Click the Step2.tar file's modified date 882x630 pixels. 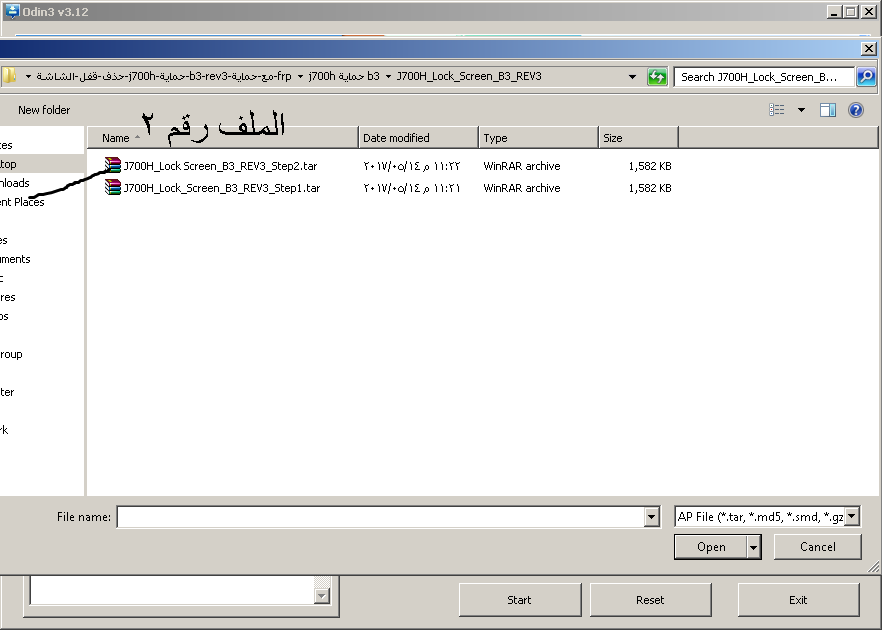(412, 166)
